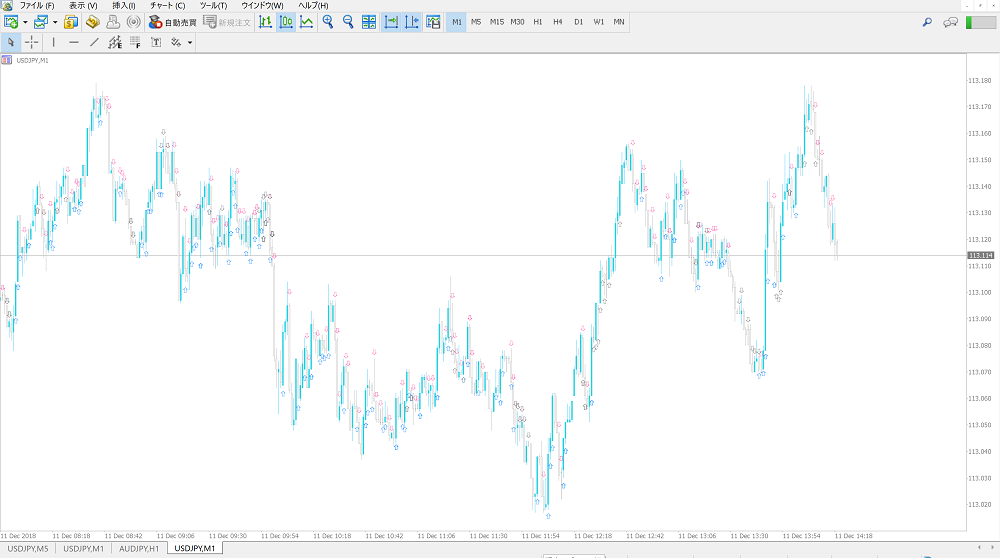Toggle 自動売買 auto trading

[172, 21]
